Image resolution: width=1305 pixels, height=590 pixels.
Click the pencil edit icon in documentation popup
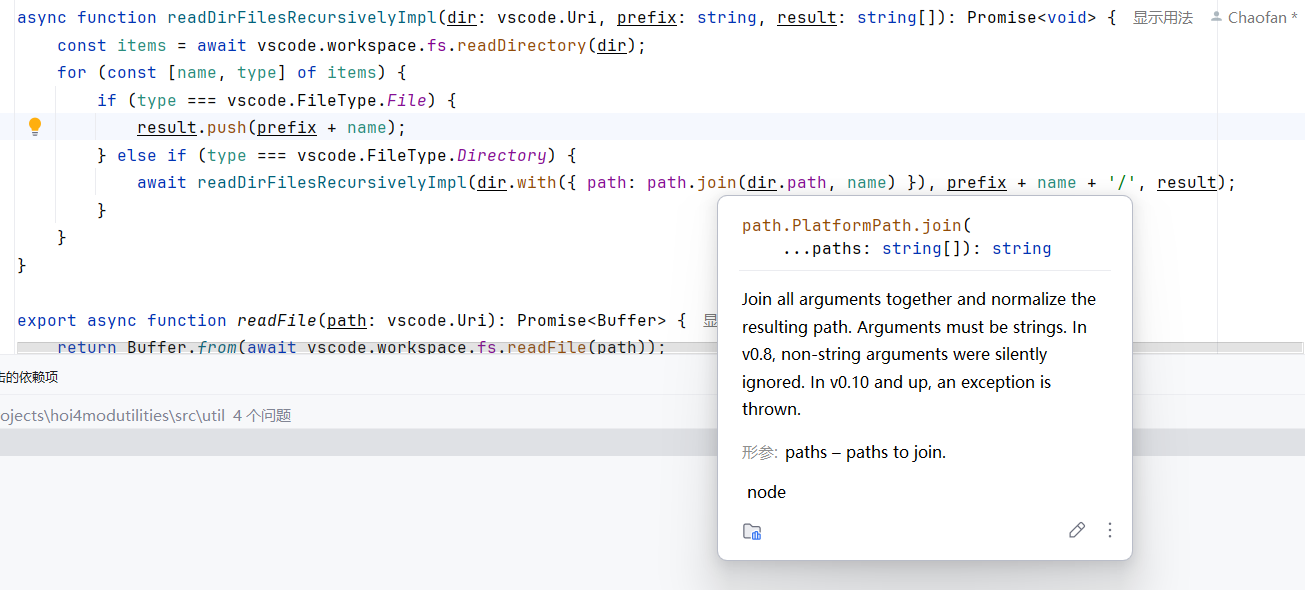(x=1076, y=530)
